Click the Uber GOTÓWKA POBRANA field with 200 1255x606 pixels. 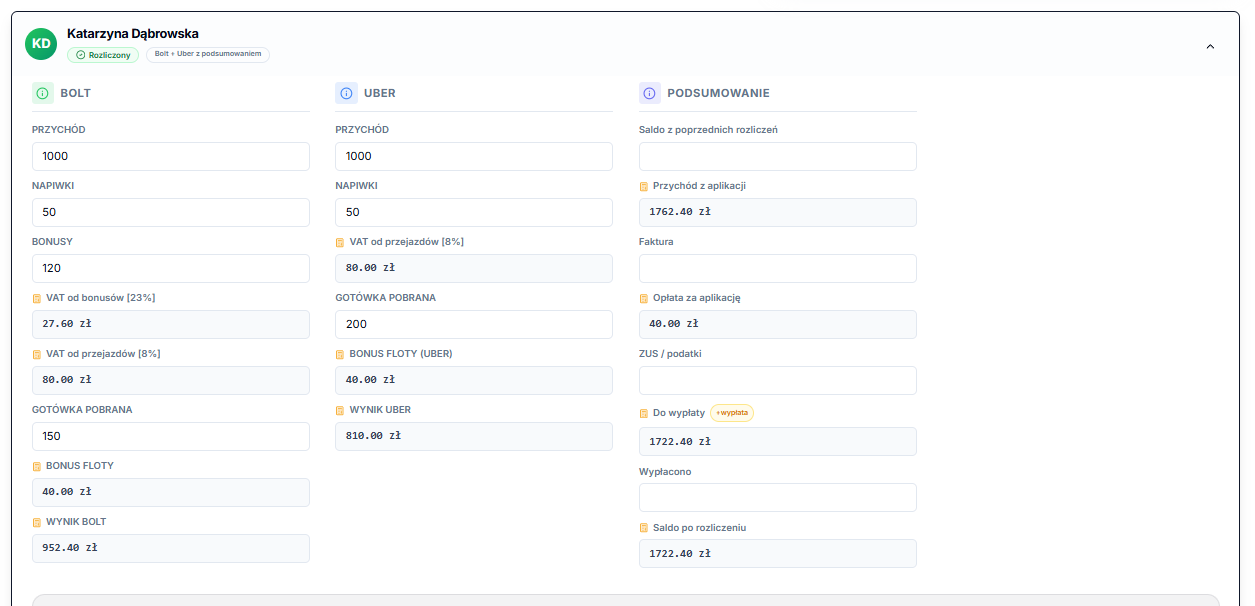(474, 324)
